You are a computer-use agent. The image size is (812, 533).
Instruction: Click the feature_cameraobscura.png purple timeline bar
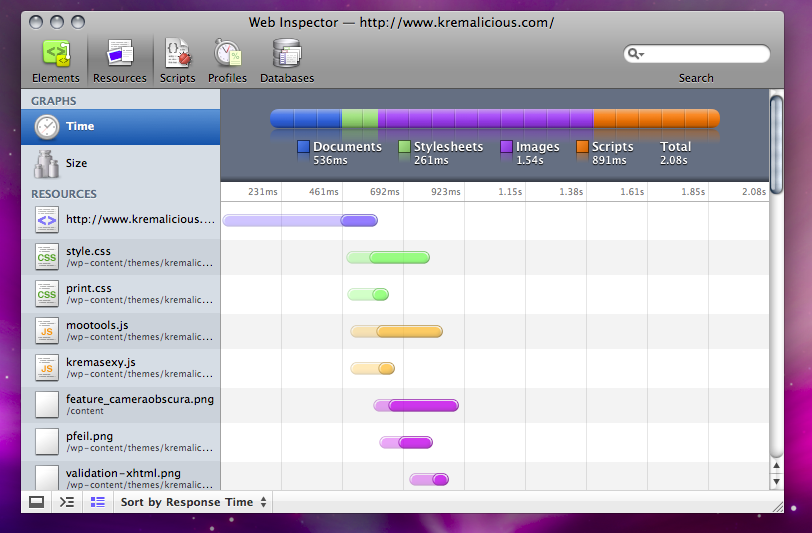(x=416, y=406)
